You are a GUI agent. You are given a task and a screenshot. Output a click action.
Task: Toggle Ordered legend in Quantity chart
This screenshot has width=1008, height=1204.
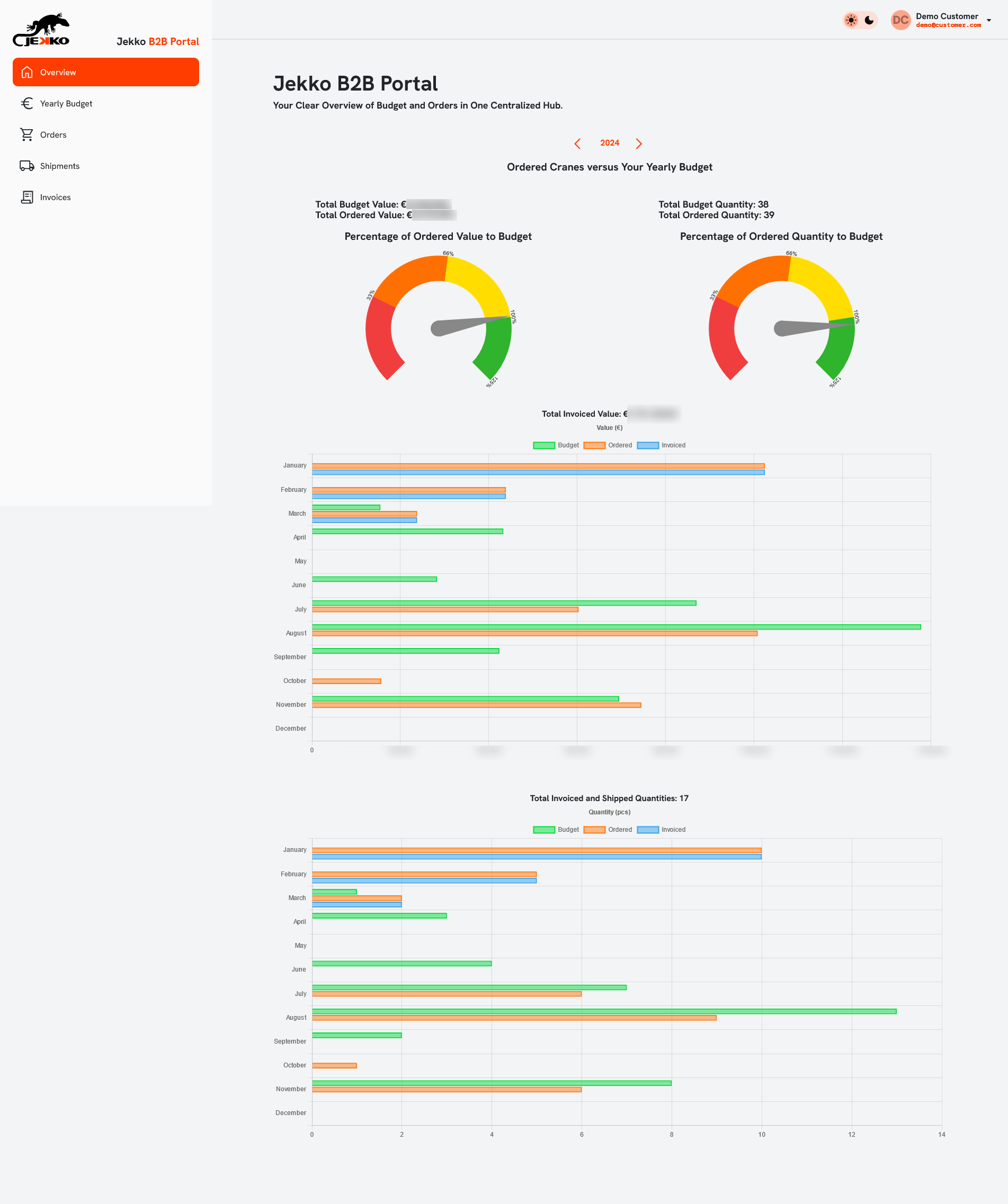click(x=608, y=830)
